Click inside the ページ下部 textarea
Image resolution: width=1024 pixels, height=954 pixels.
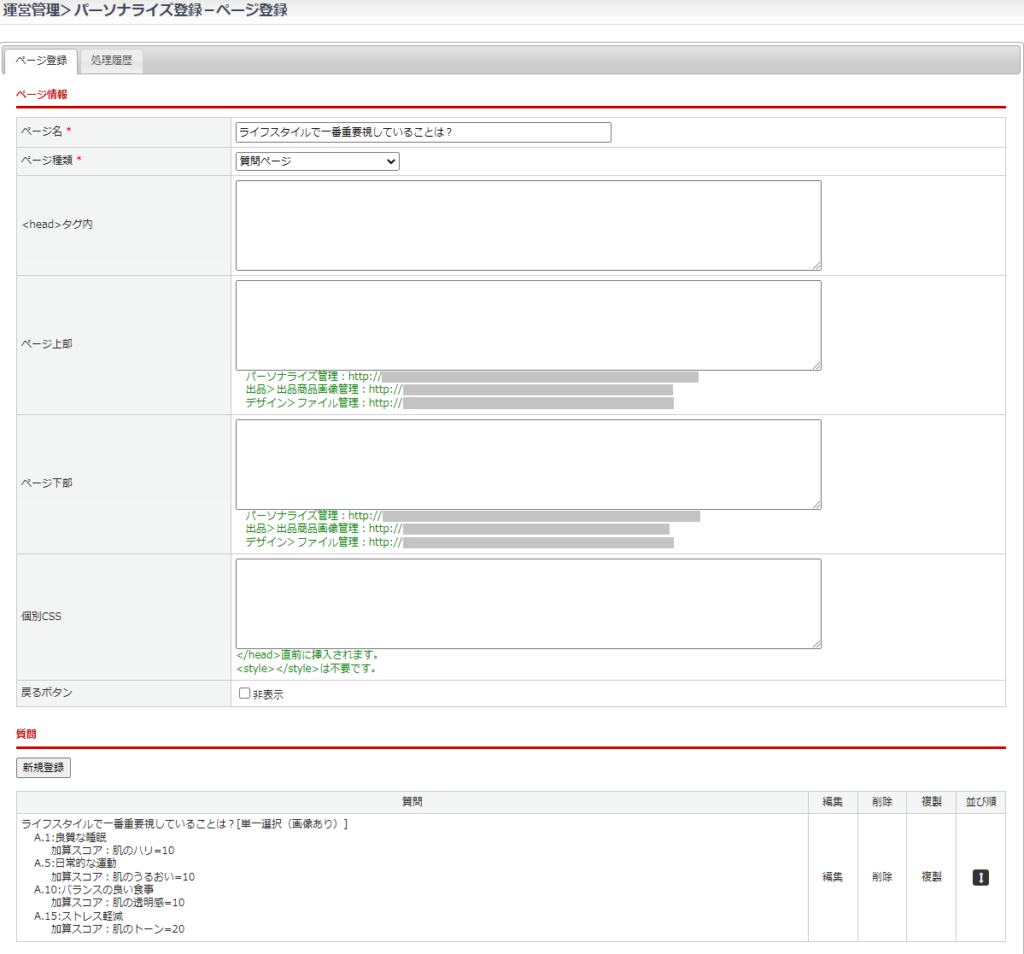(x=528, y=464)
